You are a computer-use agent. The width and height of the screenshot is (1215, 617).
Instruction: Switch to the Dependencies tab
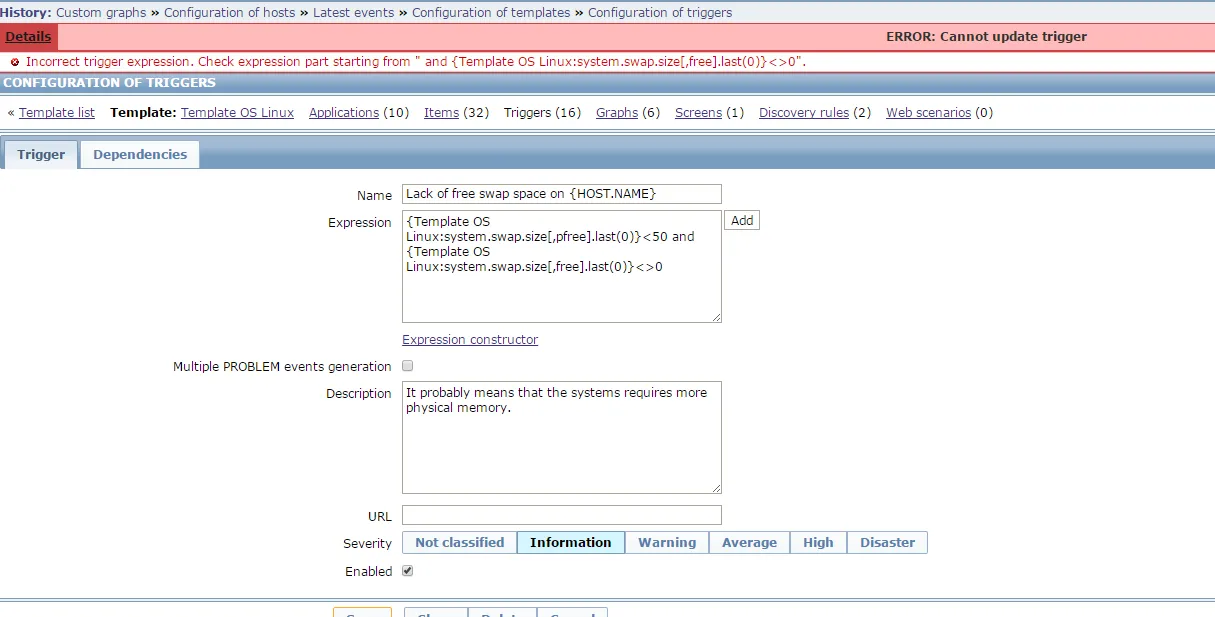click(x=140, y=155)
